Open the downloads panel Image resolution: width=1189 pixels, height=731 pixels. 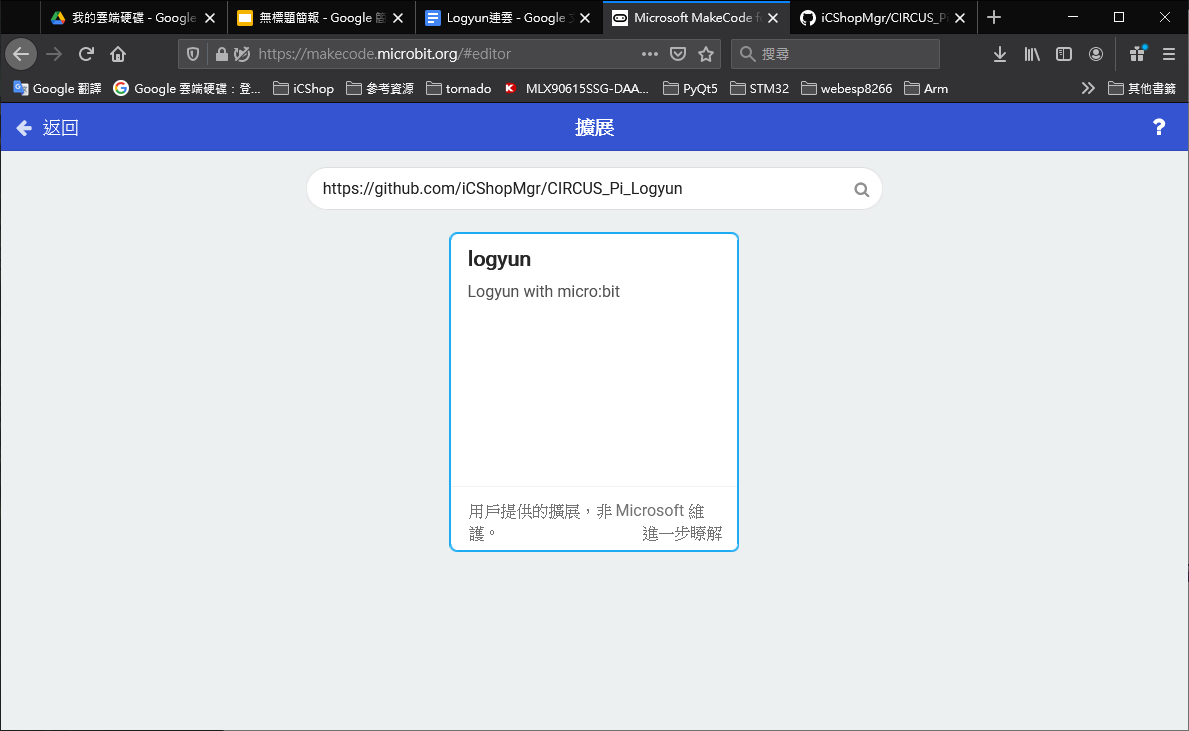pos(1000,54)
